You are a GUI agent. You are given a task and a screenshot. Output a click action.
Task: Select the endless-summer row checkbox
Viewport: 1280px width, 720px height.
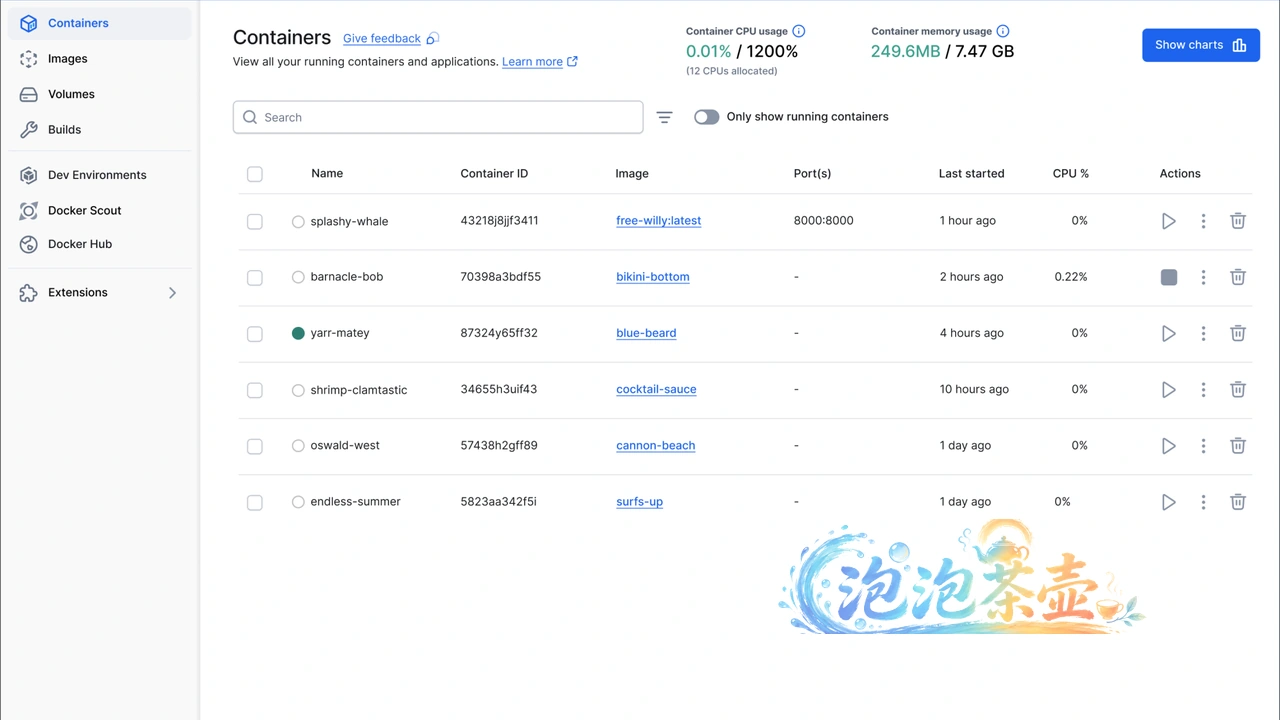click(x=255, y=502)
